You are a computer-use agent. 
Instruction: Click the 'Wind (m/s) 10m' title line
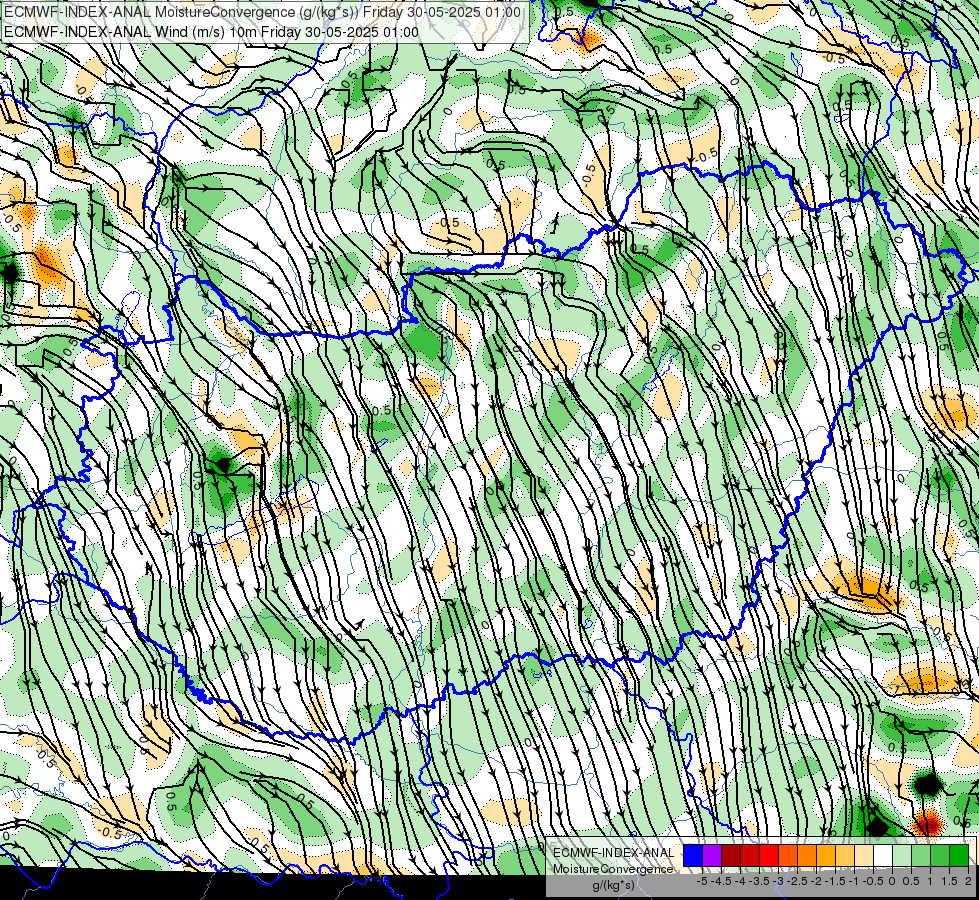(x=212, y=31)
